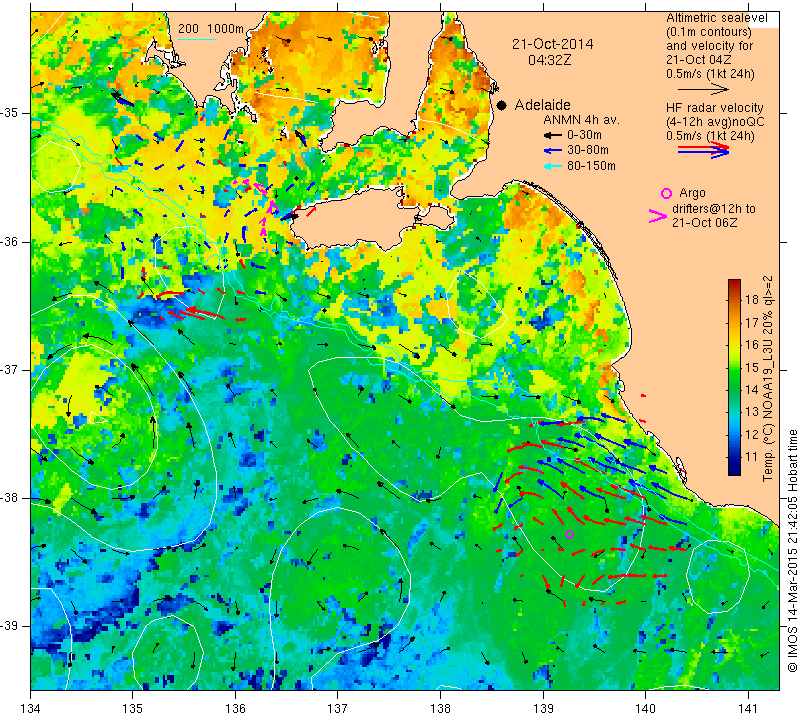Click the dark red top of temperature bar
Screen dimensions: 800x720
pyautogui.click(x=734, y=283)
